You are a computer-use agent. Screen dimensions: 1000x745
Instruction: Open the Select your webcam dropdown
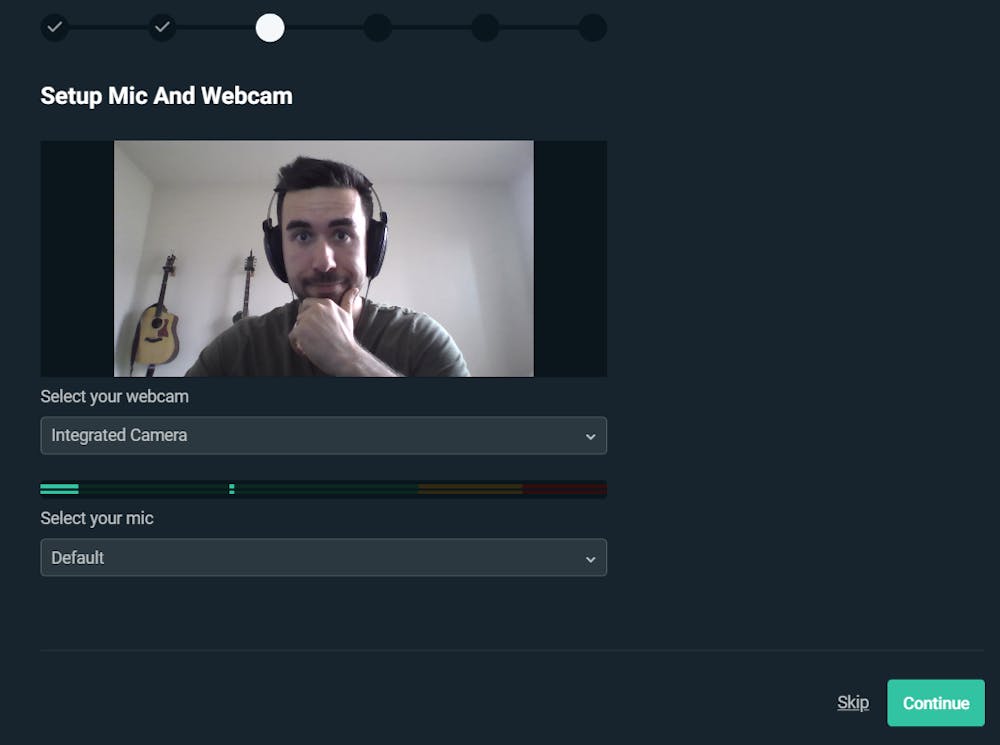point(323,436)
